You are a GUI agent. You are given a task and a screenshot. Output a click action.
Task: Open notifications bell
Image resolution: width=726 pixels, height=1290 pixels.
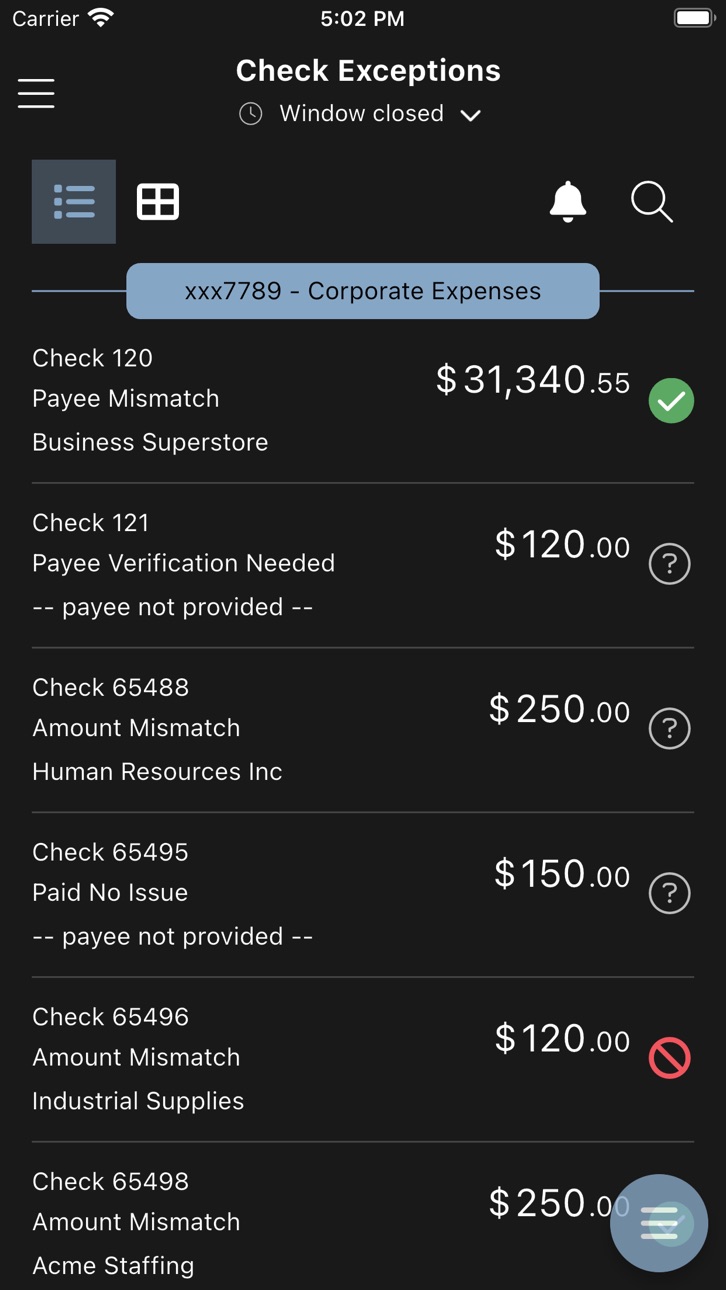(x=568, y=202)
